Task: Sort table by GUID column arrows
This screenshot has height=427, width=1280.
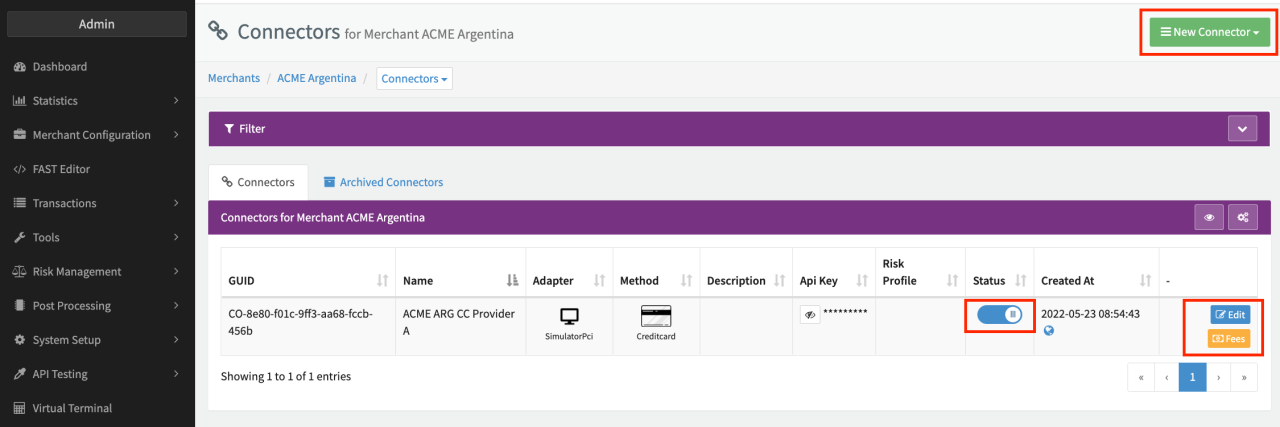Action: (382, 281)
